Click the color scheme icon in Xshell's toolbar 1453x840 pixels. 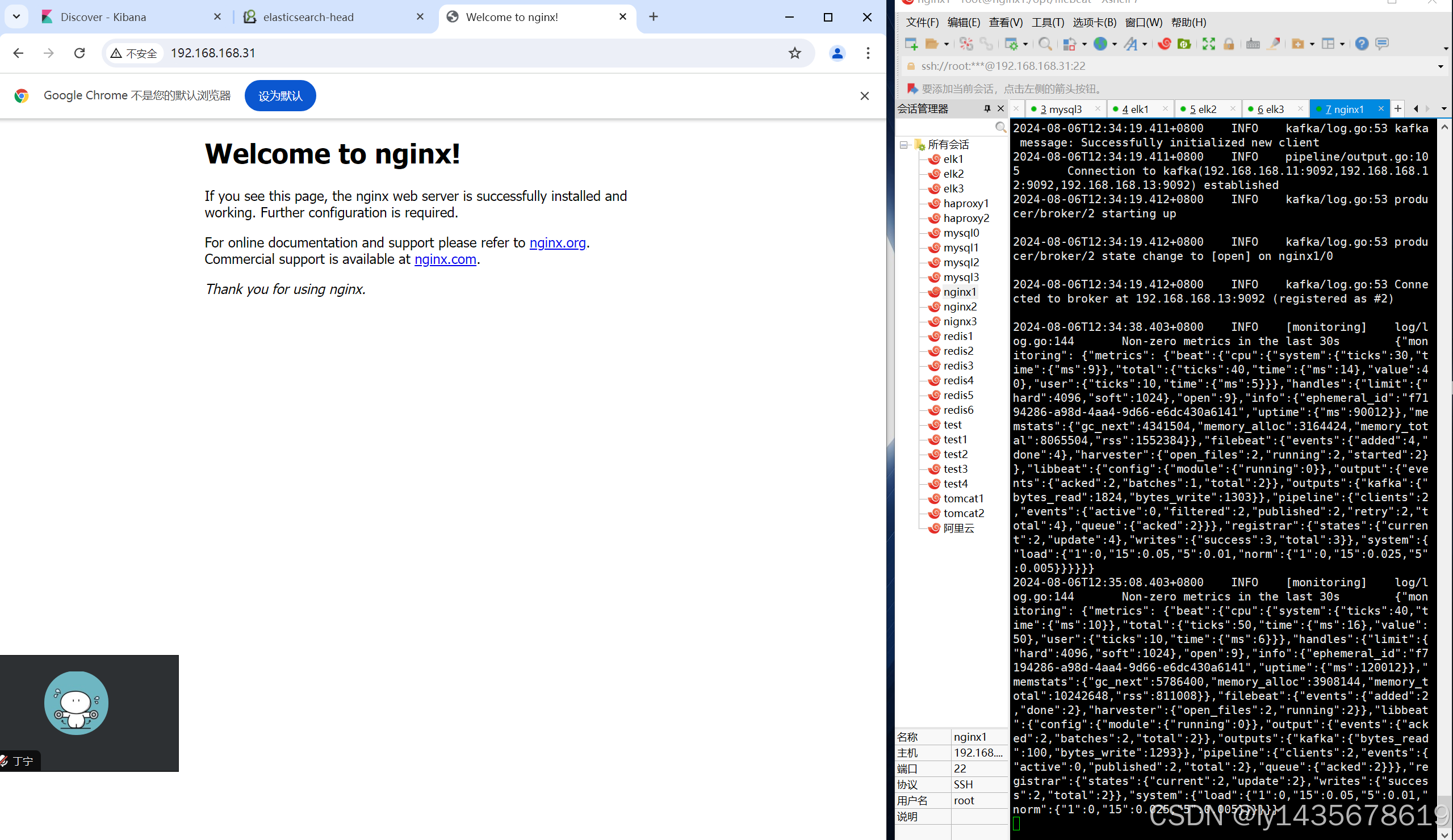tap(1070, 44)
